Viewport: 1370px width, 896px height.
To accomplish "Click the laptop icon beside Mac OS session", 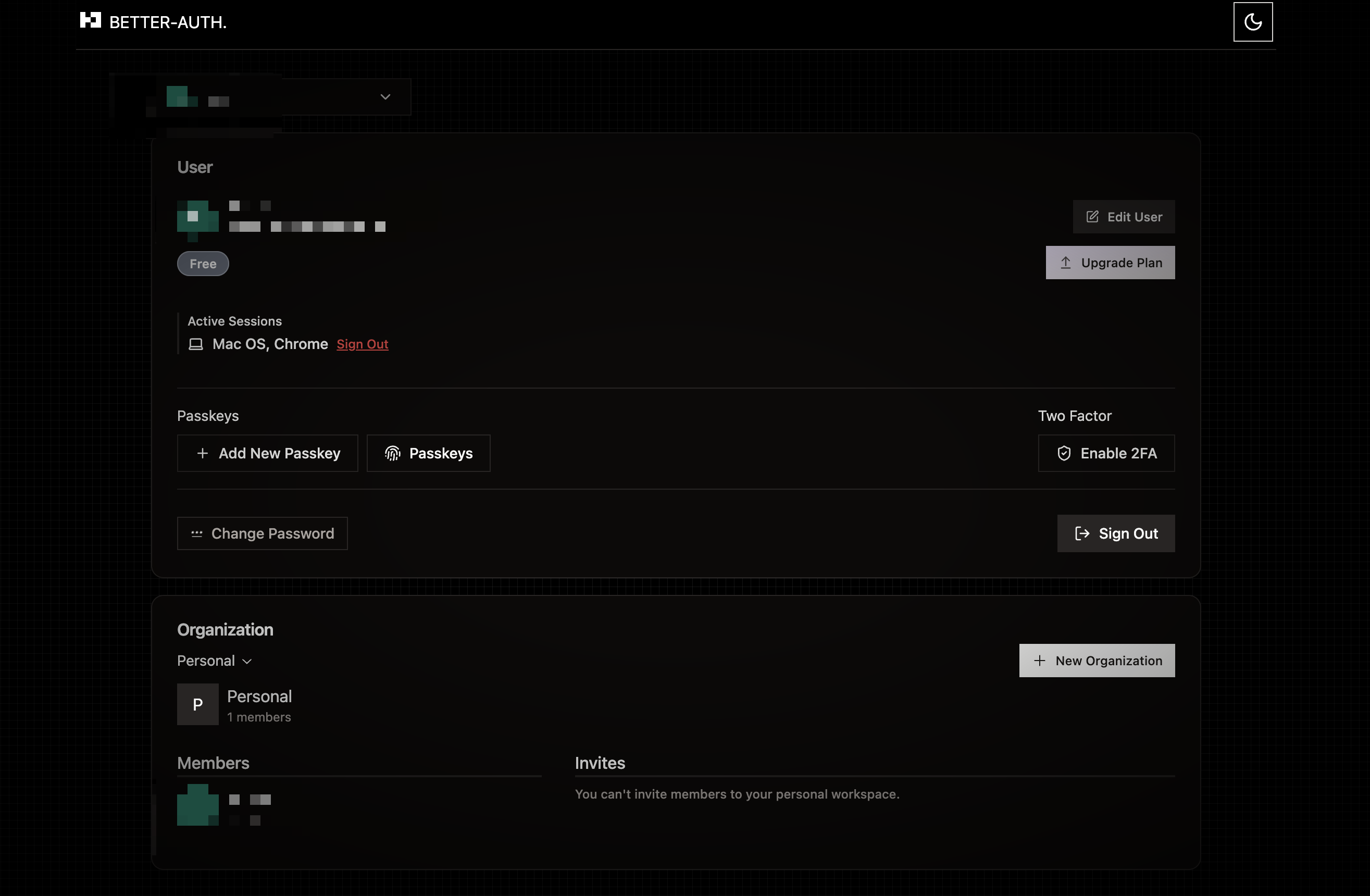I will click(x=196, y=344).
